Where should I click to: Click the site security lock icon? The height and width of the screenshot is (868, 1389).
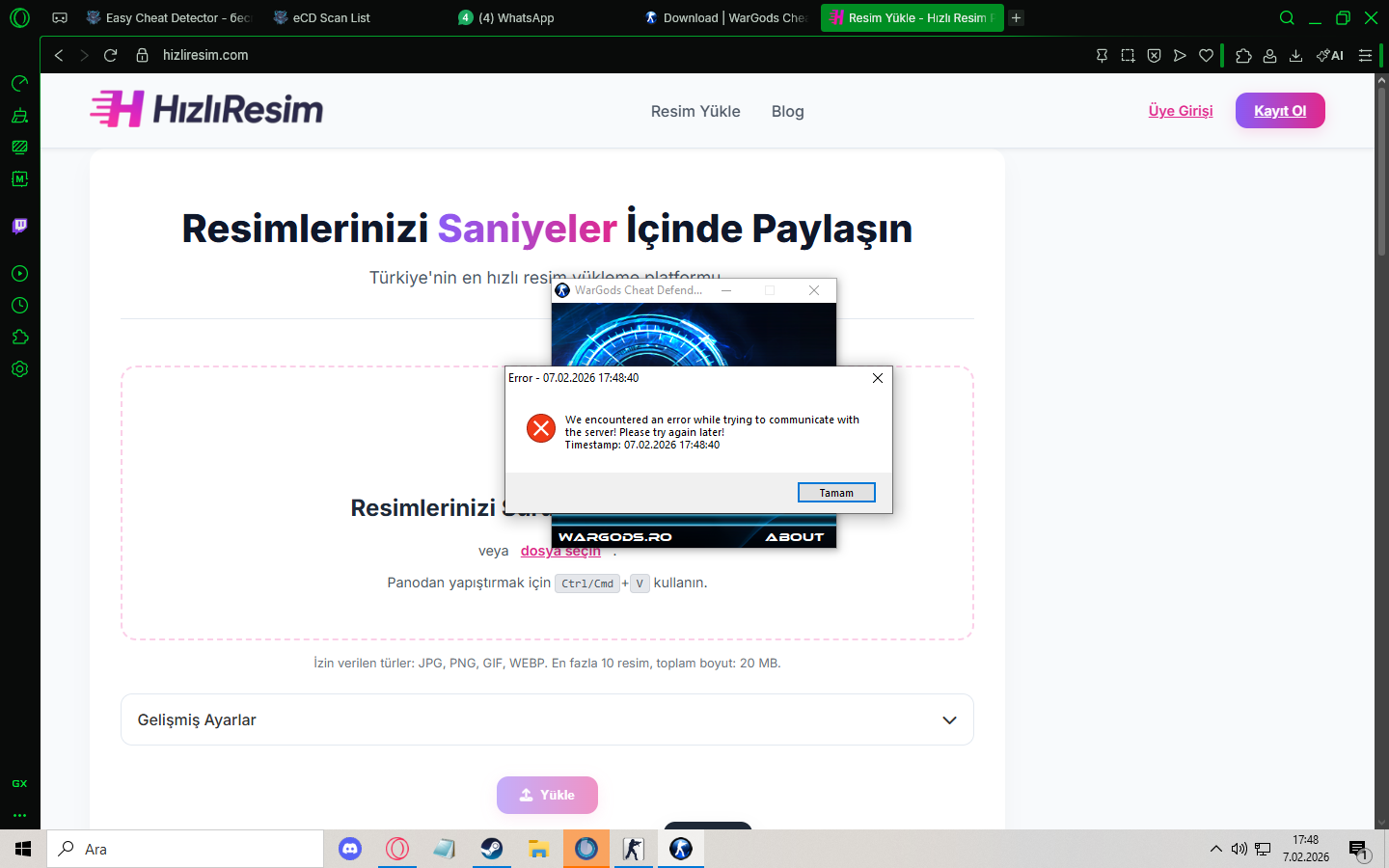coord(143,55)
